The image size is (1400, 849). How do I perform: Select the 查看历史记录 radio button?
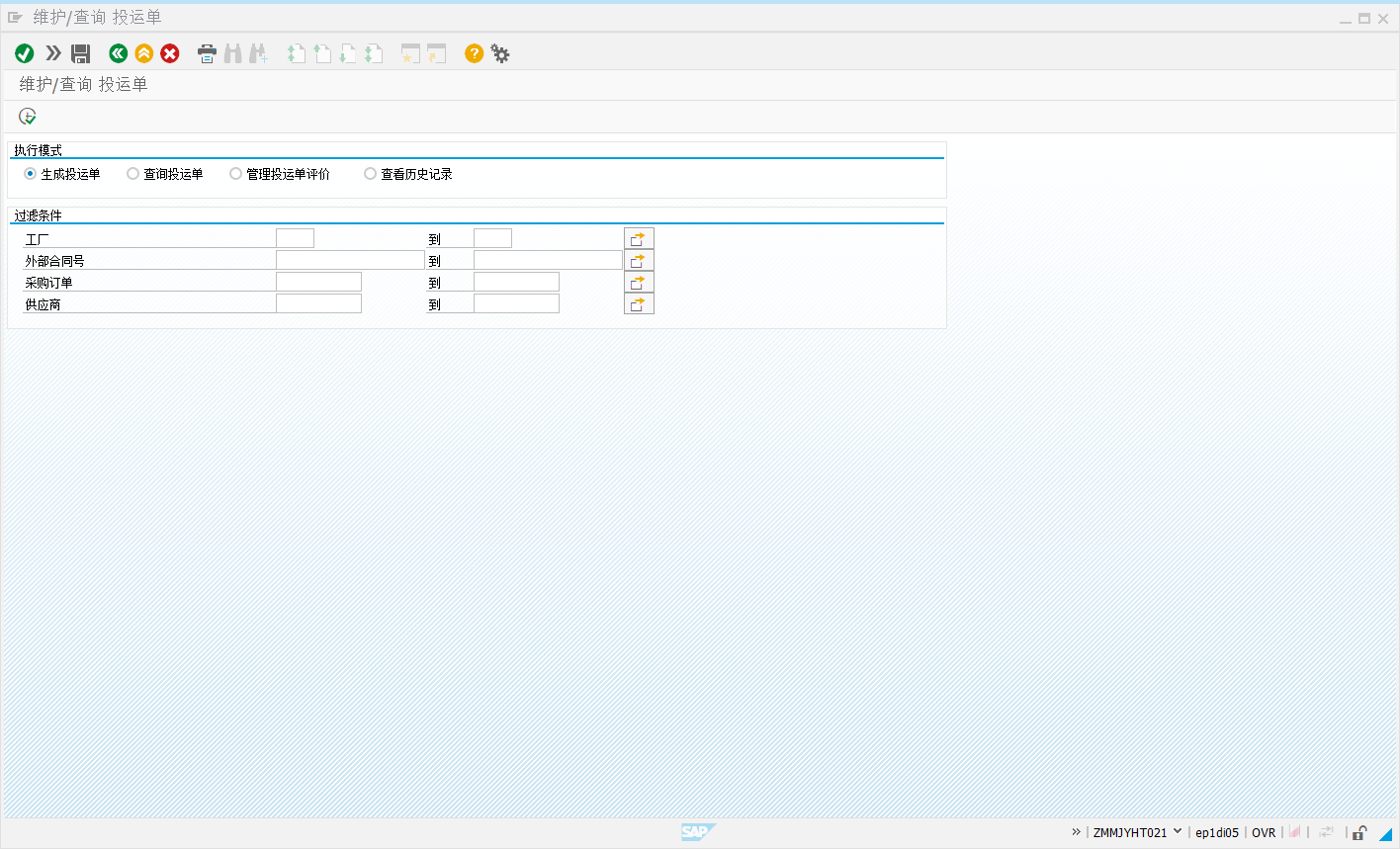(370, 174)
